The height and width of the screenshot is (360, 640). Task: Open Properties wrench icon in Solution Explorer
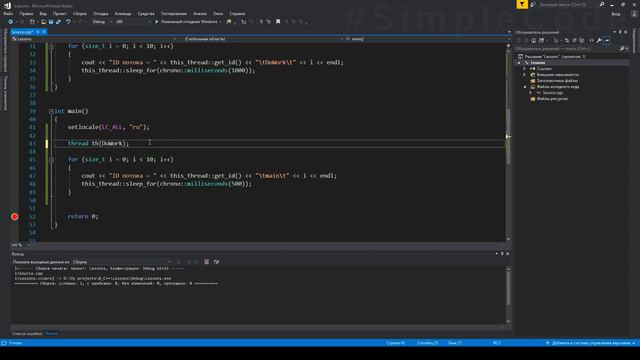click(599, 40)
